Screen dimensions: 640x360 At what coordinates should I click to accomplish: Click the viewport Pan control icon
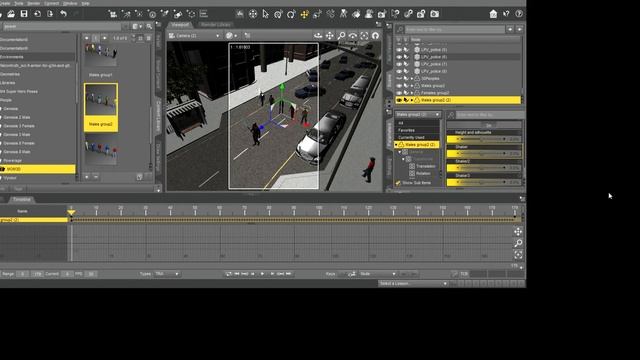(329, 36)
